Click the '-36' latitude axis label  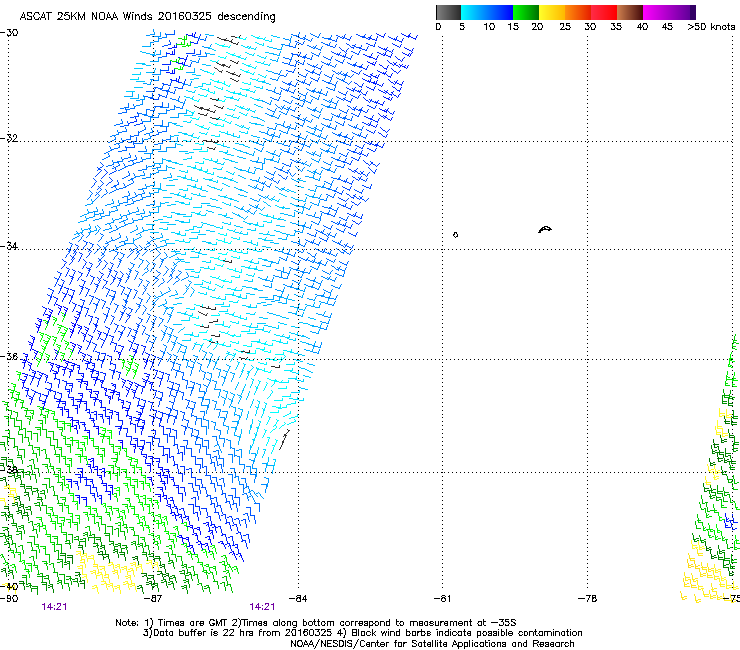tap(9, 356)
